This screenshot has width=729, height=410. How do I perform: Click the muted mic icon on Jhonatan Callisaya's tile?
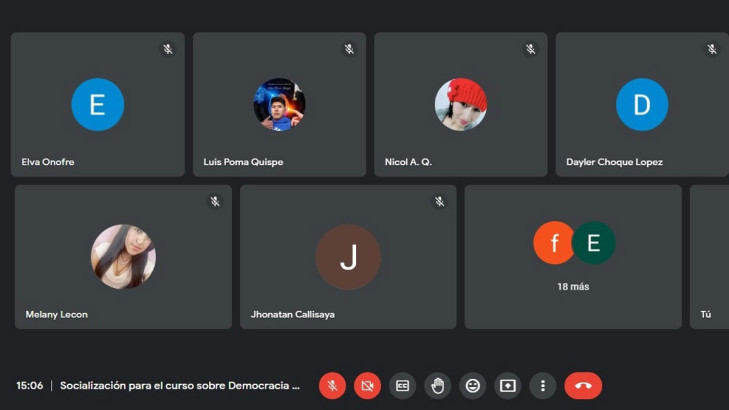(440, 201)
